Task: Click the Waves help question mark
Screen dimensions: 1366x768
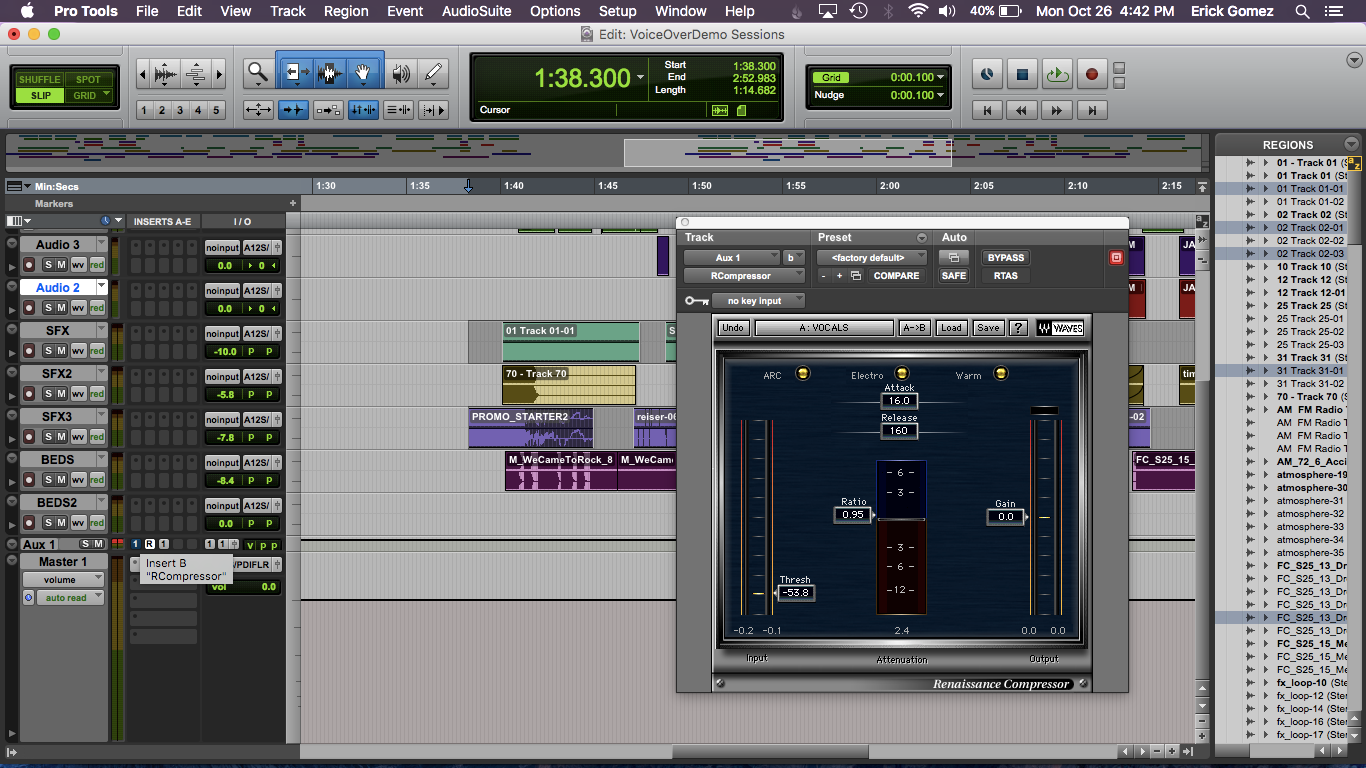Action: point(1018,327)
